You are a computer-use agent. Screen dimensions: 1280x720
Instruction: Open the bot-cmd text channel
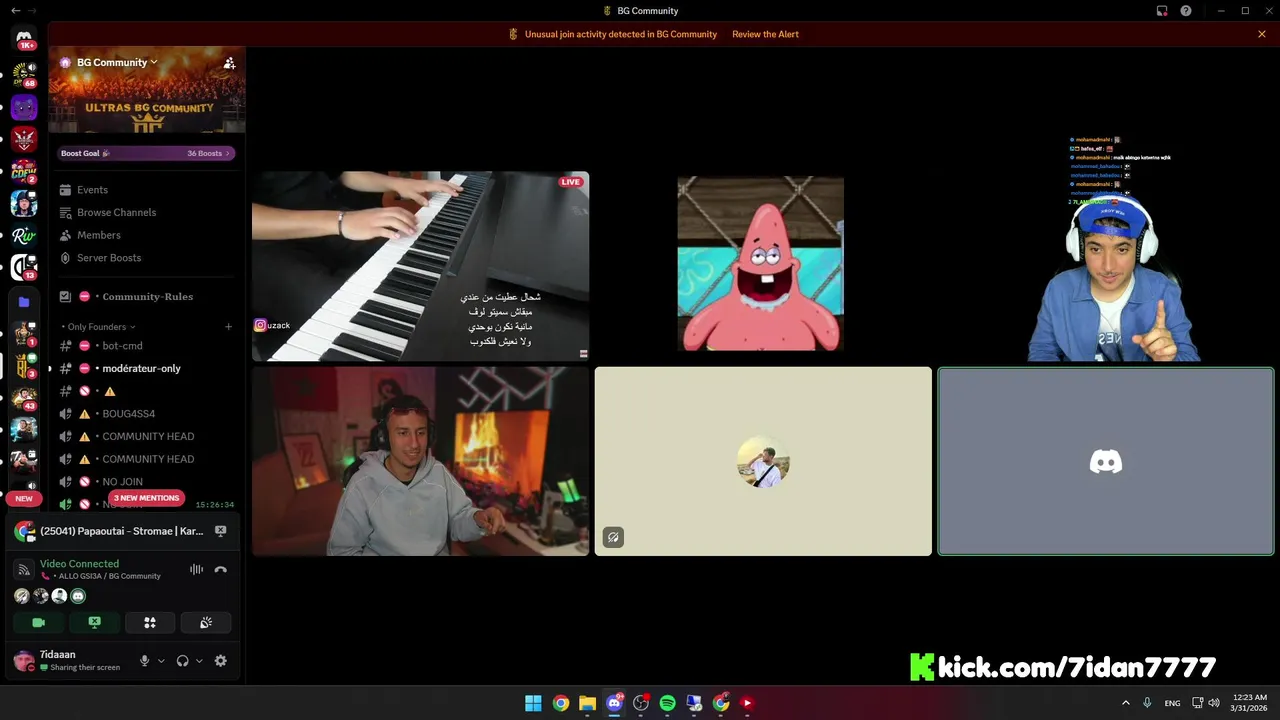tap(146, 346)
